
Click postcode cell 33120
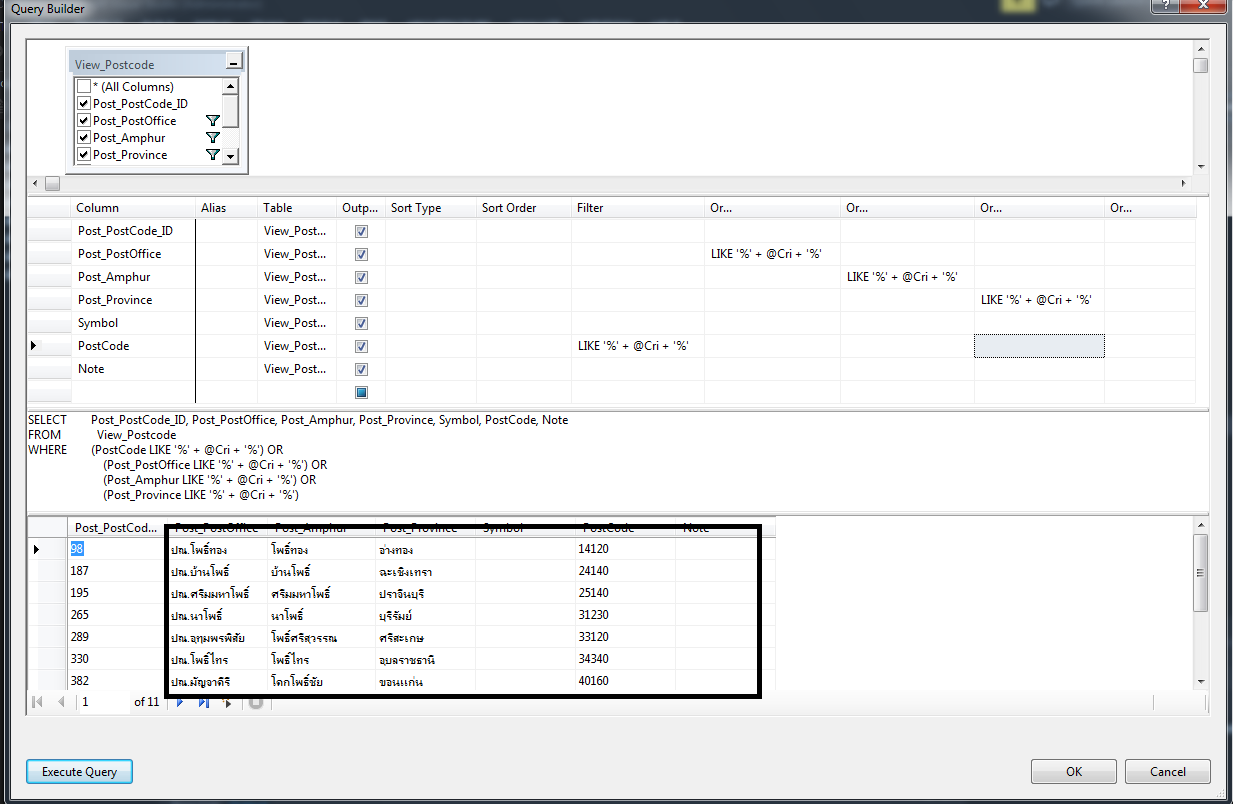point(625,637)
